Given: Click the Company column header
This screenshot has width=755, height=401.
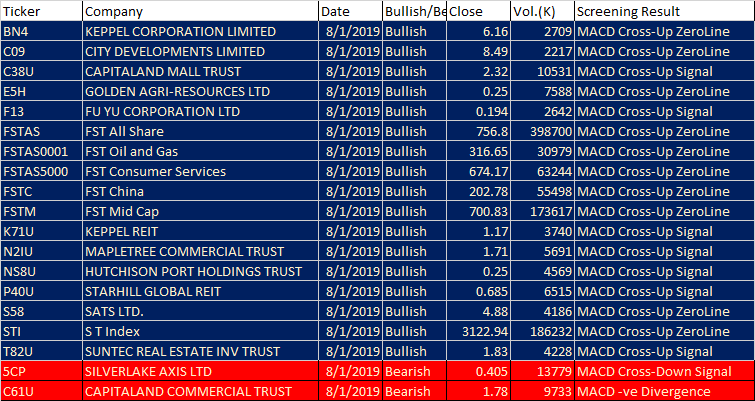Looking at the screenshot, I should pyautogui.click(x=200, y=11).
